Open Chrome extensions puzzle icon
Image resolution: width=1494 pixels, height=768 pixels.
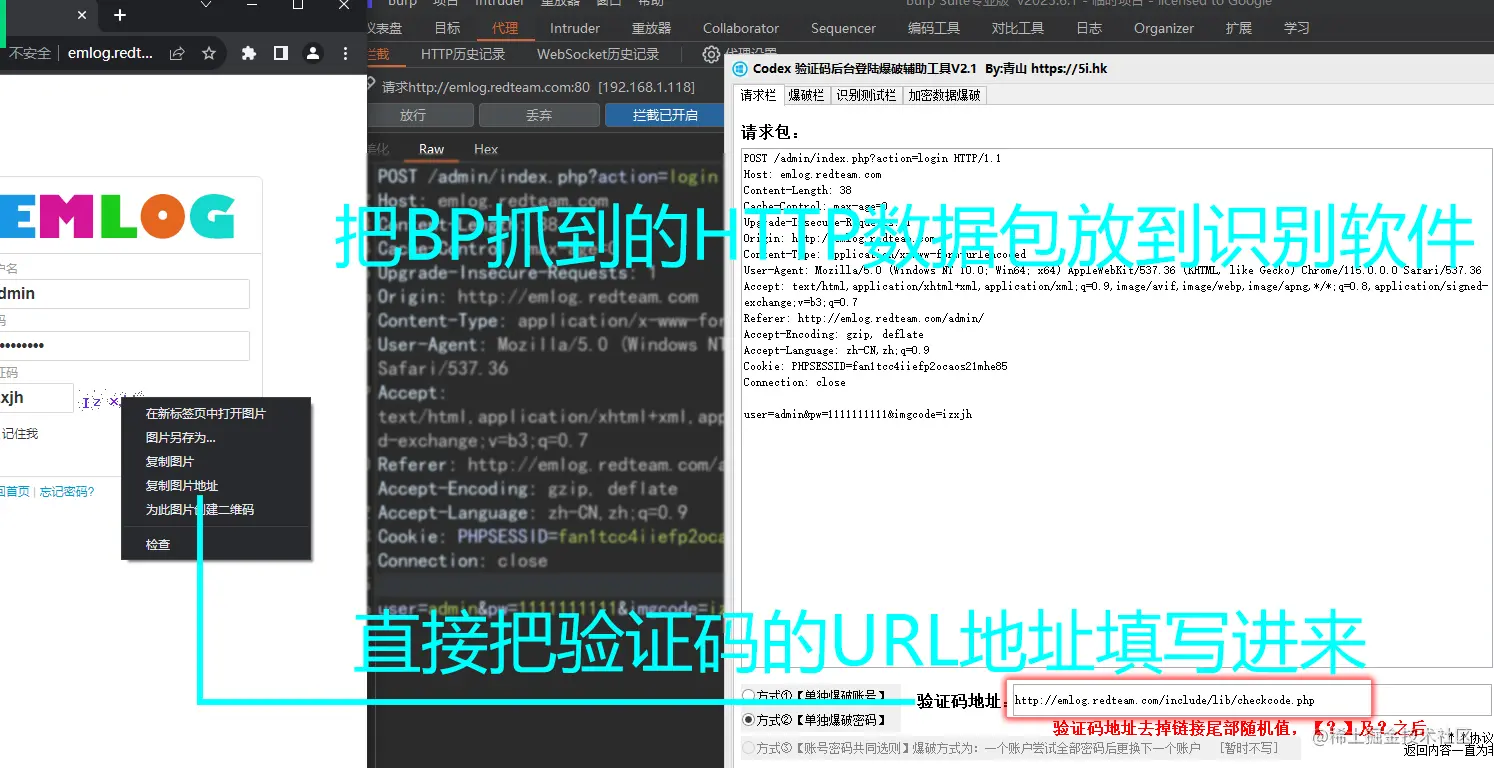[x=249, y=53]
